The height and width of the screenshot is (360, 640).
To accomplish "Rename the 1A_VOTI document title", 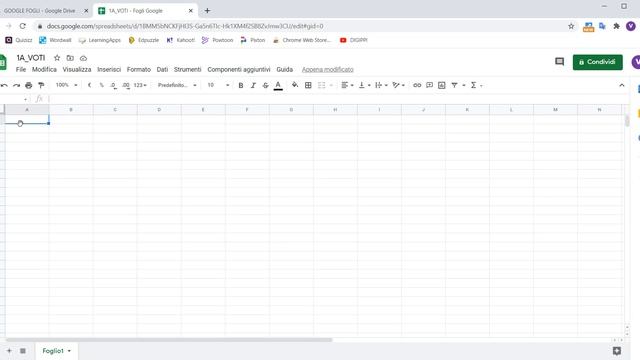I will [x=31, y=58].
